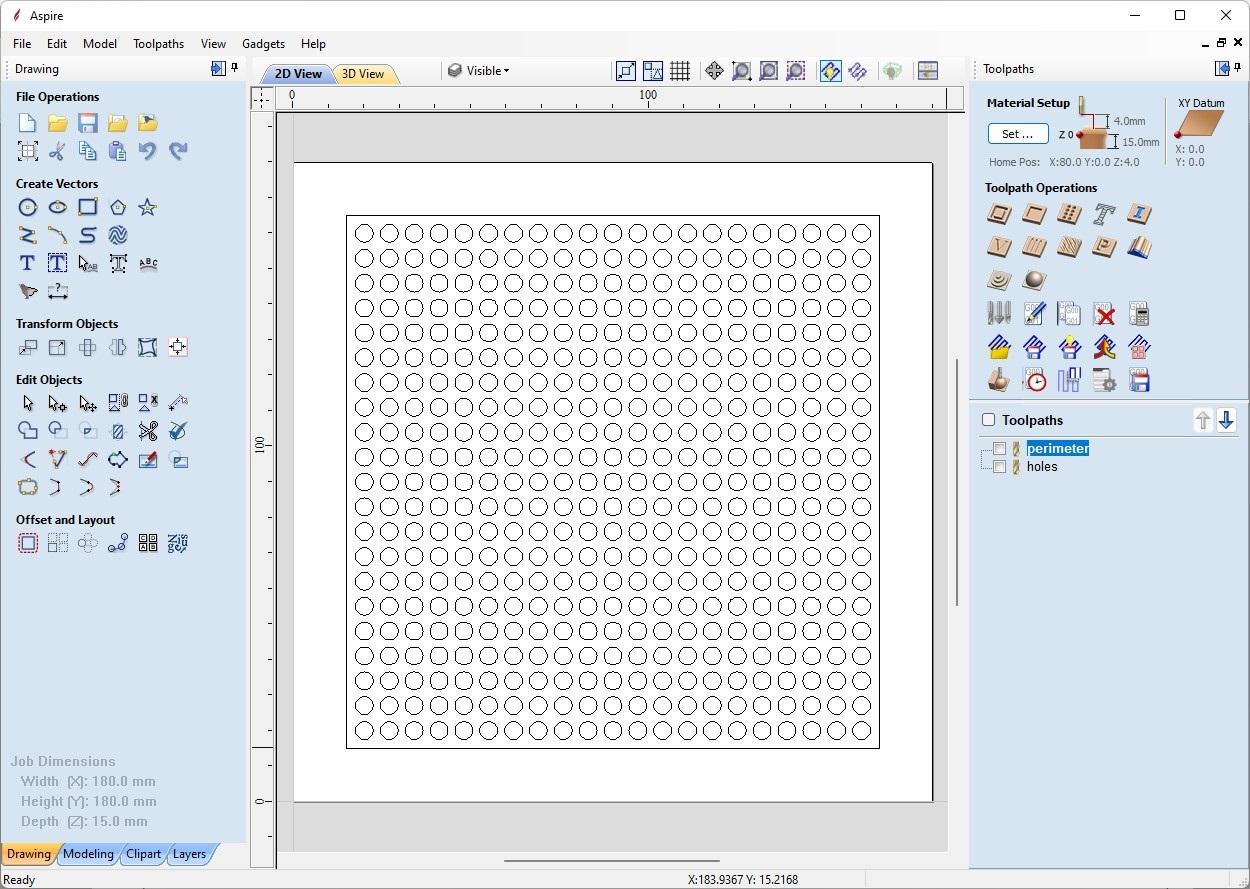Image resolution: width=1250 pixels, height=889 pixels.
Task: Pan the 2D view with move icon
Action: [x=714, y=71]
